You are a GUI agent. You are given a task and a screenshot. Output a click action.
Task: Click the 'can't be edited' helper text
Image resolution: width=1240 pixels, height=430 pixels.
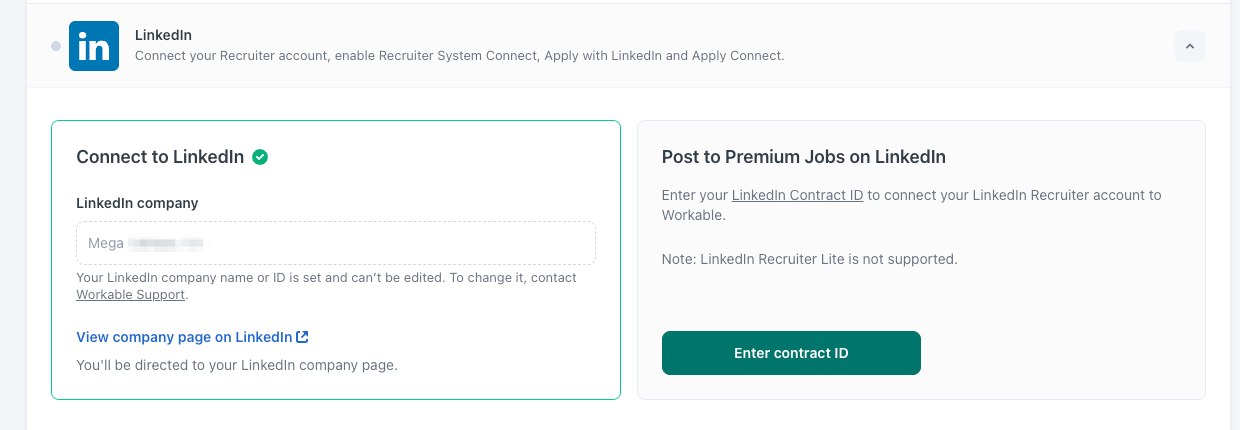(326, 278)
